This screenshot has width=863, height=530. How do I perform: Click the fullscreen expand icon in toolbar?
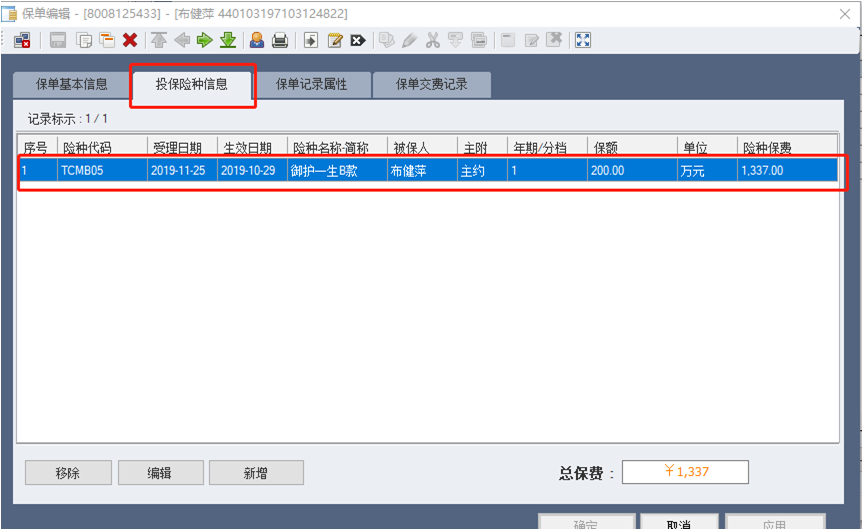pyautogui.click(x=583, y=40)
